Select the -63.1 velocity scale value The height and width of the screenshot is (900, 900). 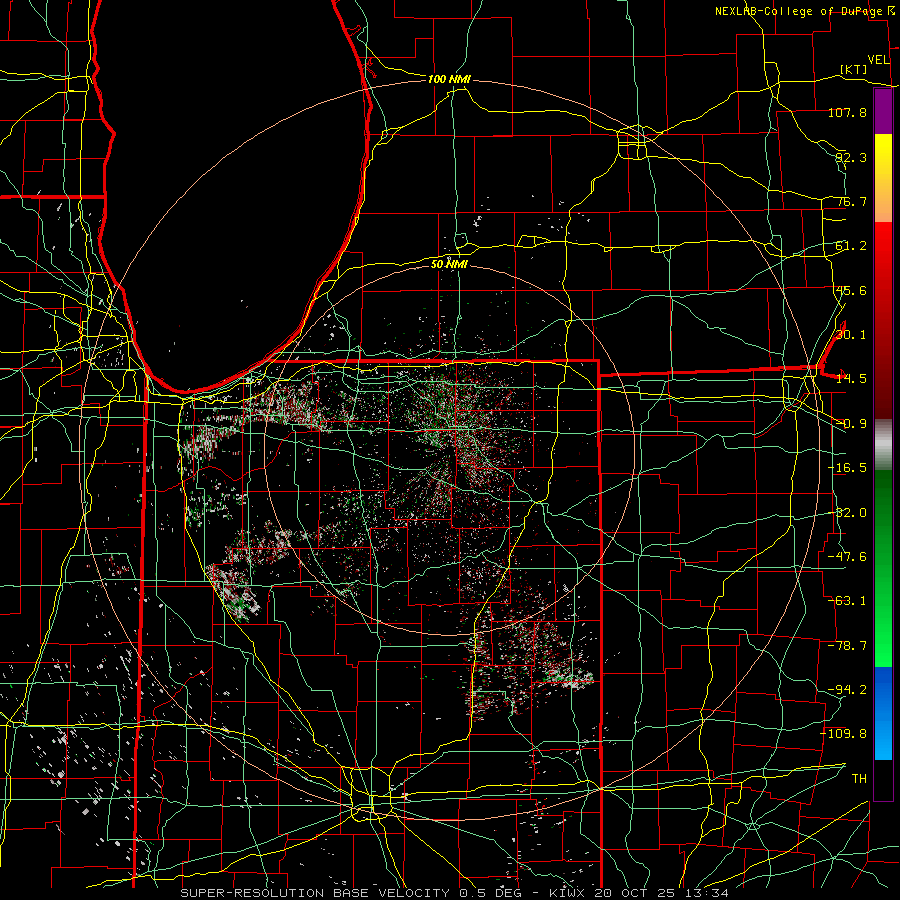coord(847,601)
